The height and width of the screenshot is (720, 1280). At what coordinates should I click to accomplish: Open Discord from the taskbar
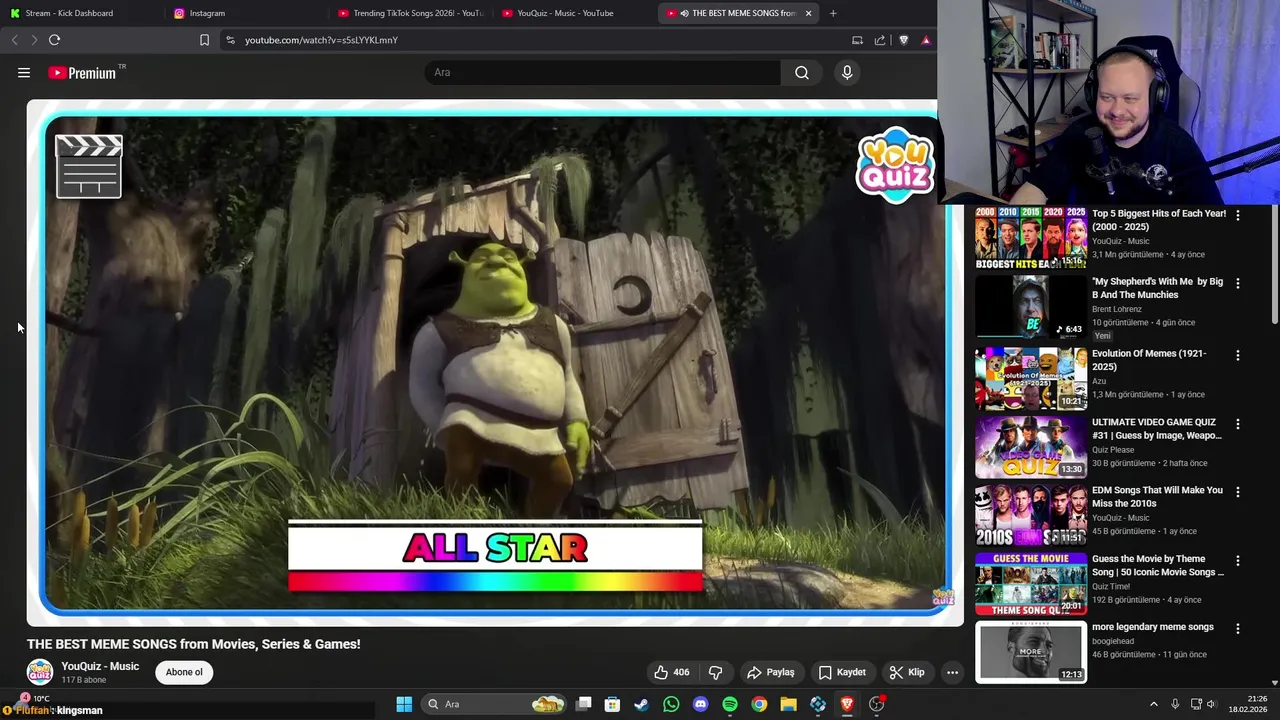700,704
